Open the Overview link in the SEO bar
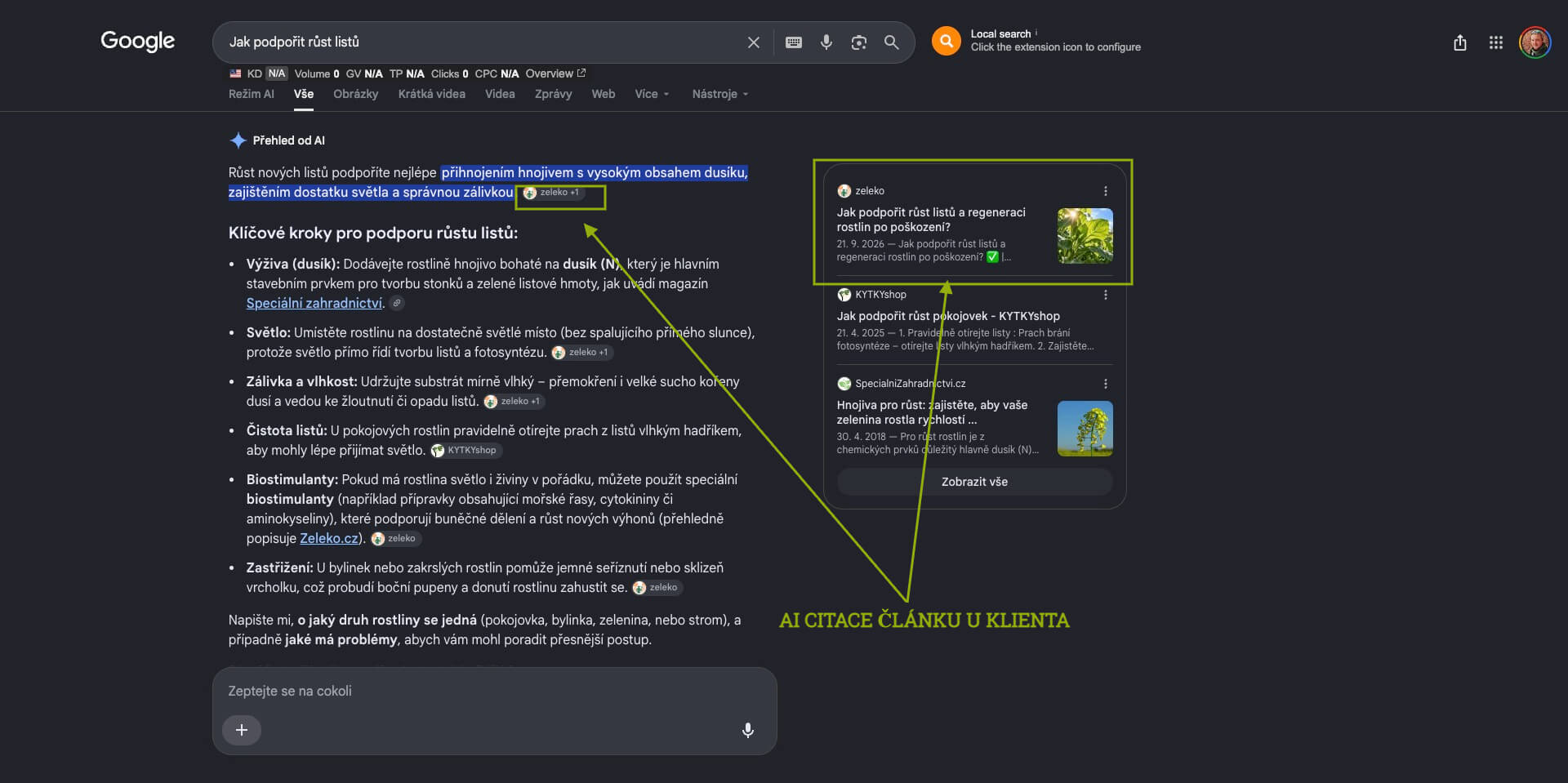 [x=555, y=73]
